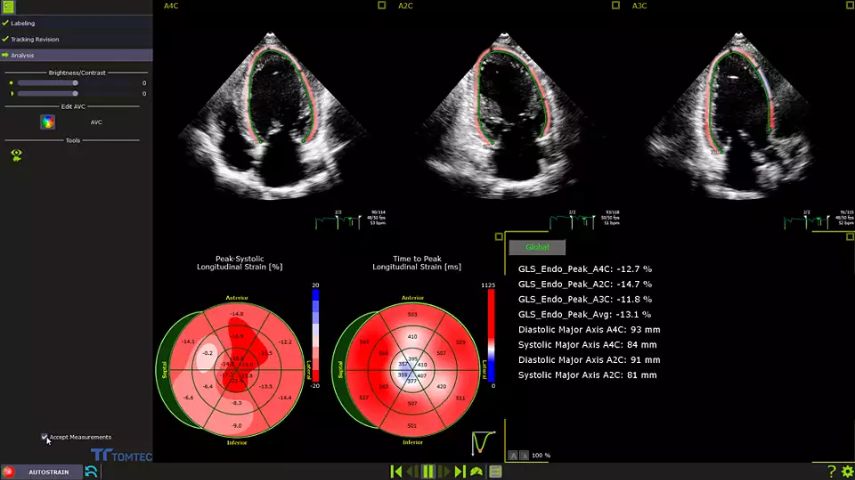This screenshot has height=480, width=855.
Task: Click the green menu icon at top-left
Action: [8, 7]
